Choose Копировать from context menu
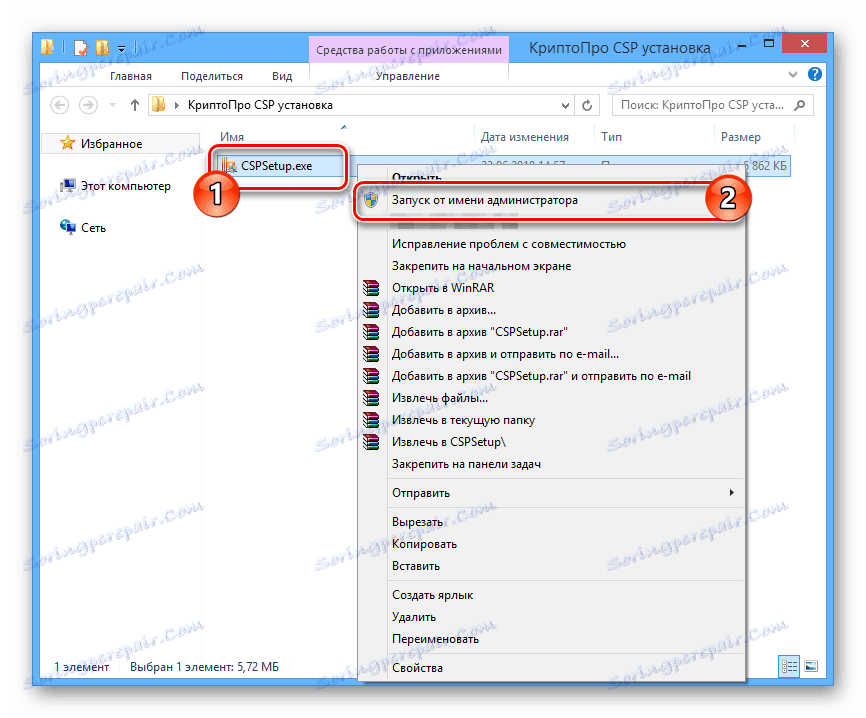This screenshot has height=718, width=866. 551,544
